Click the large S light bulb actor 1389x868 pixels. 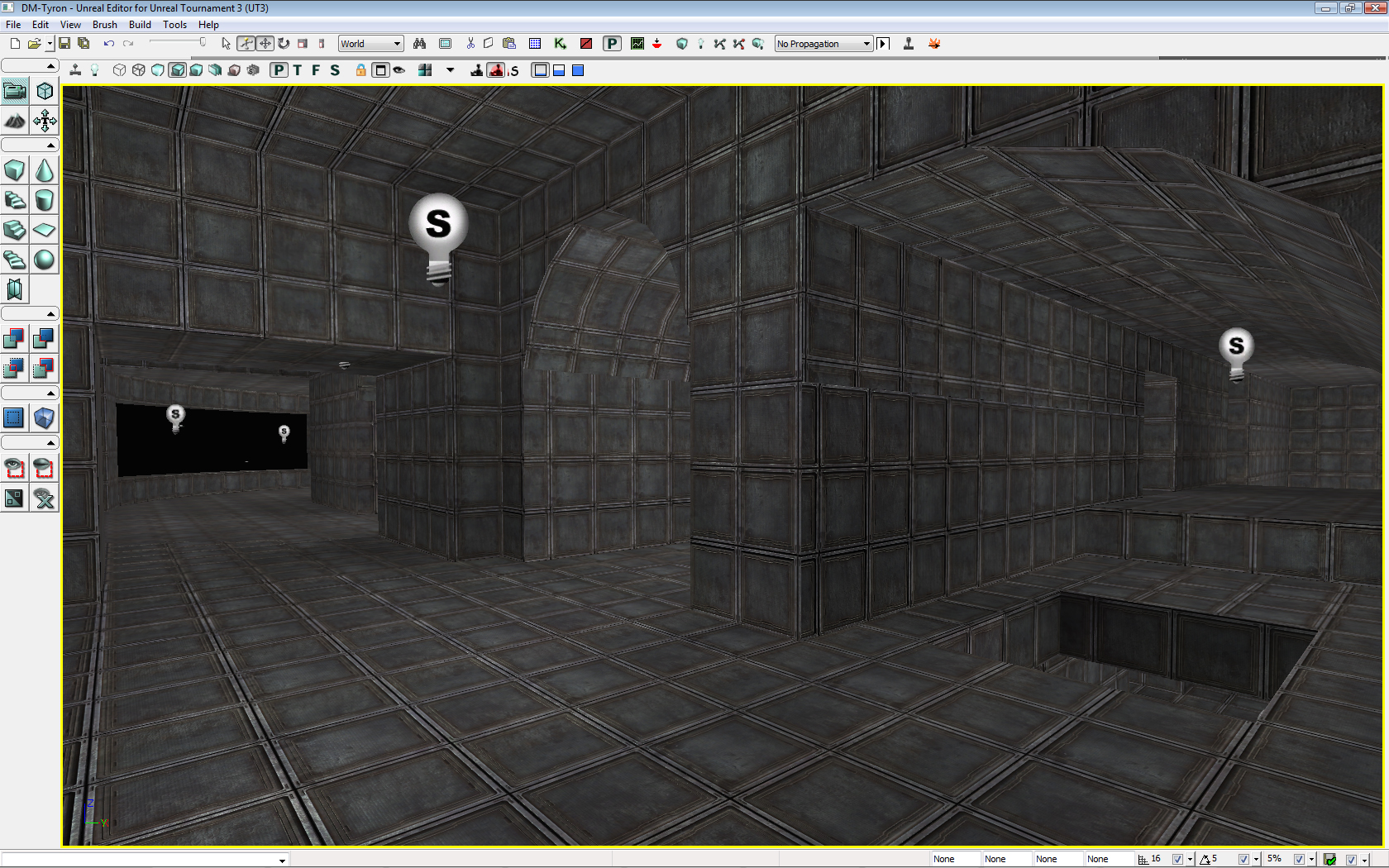click(x=438, y=239)
